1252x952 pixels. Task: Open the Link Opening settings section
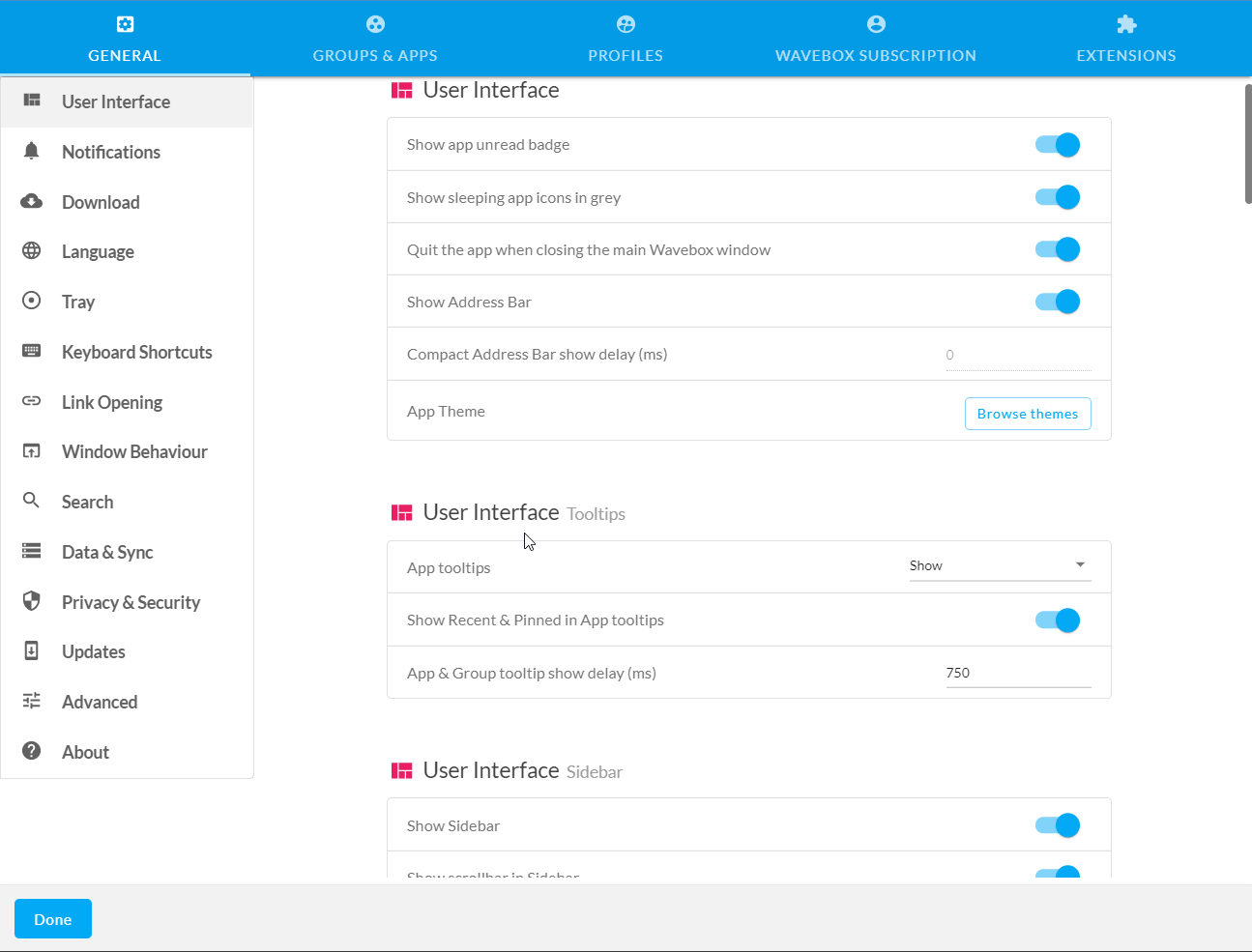click(127, 402)
